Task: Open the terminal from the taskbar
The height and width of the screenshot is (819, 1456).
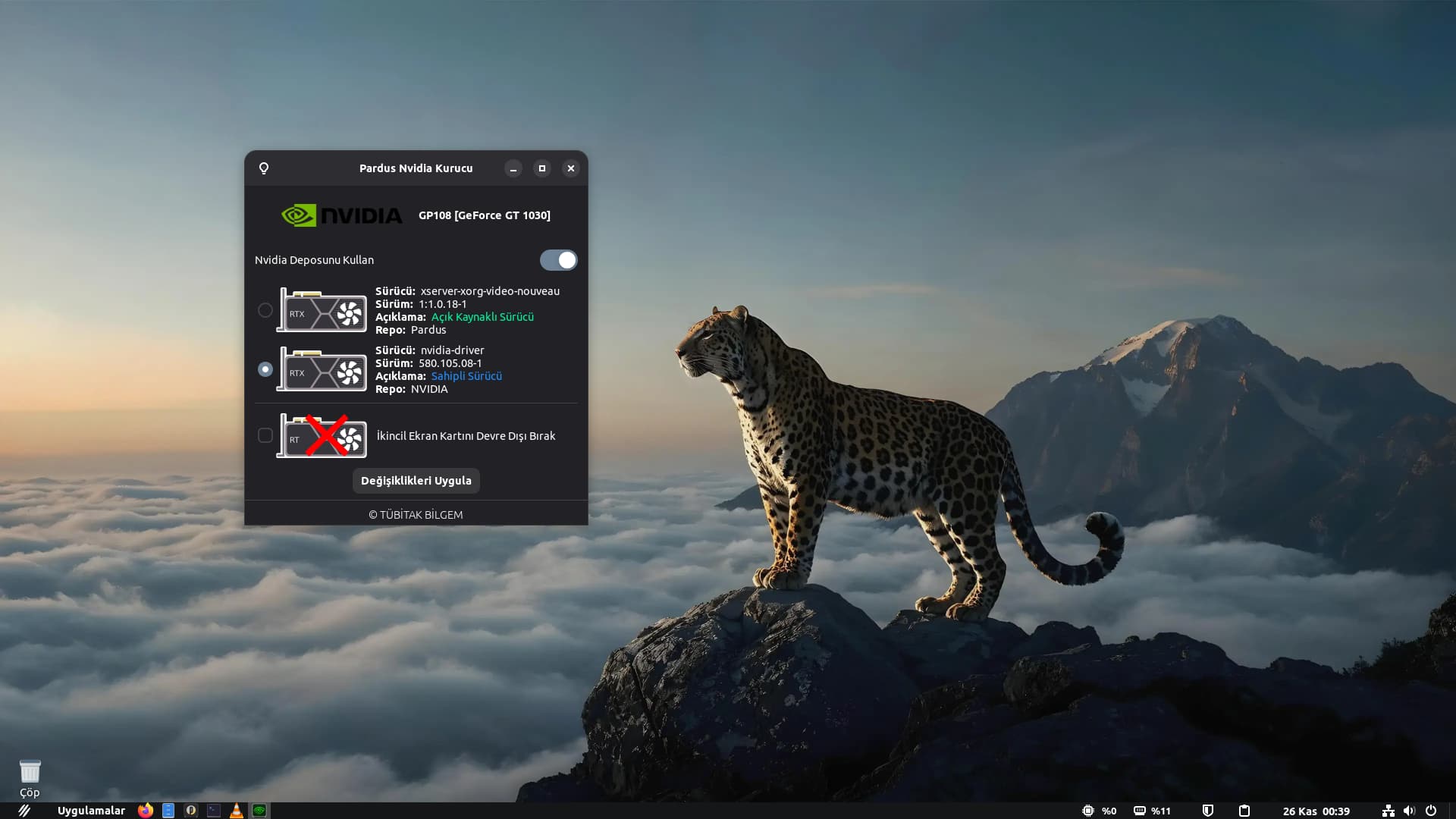Action: (x=214, y=811)
